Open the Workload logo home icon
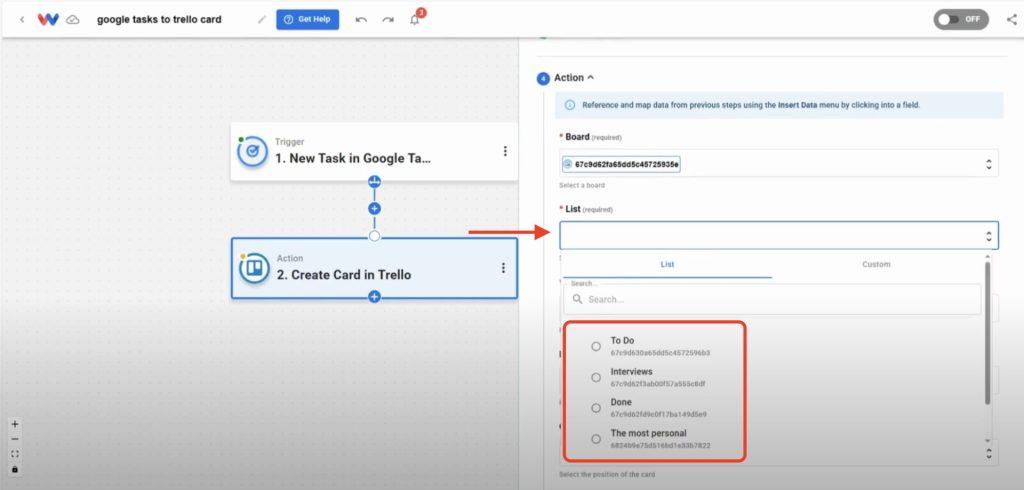The width and height of the screenshot is (1024, 490). [x=48, y=20]
